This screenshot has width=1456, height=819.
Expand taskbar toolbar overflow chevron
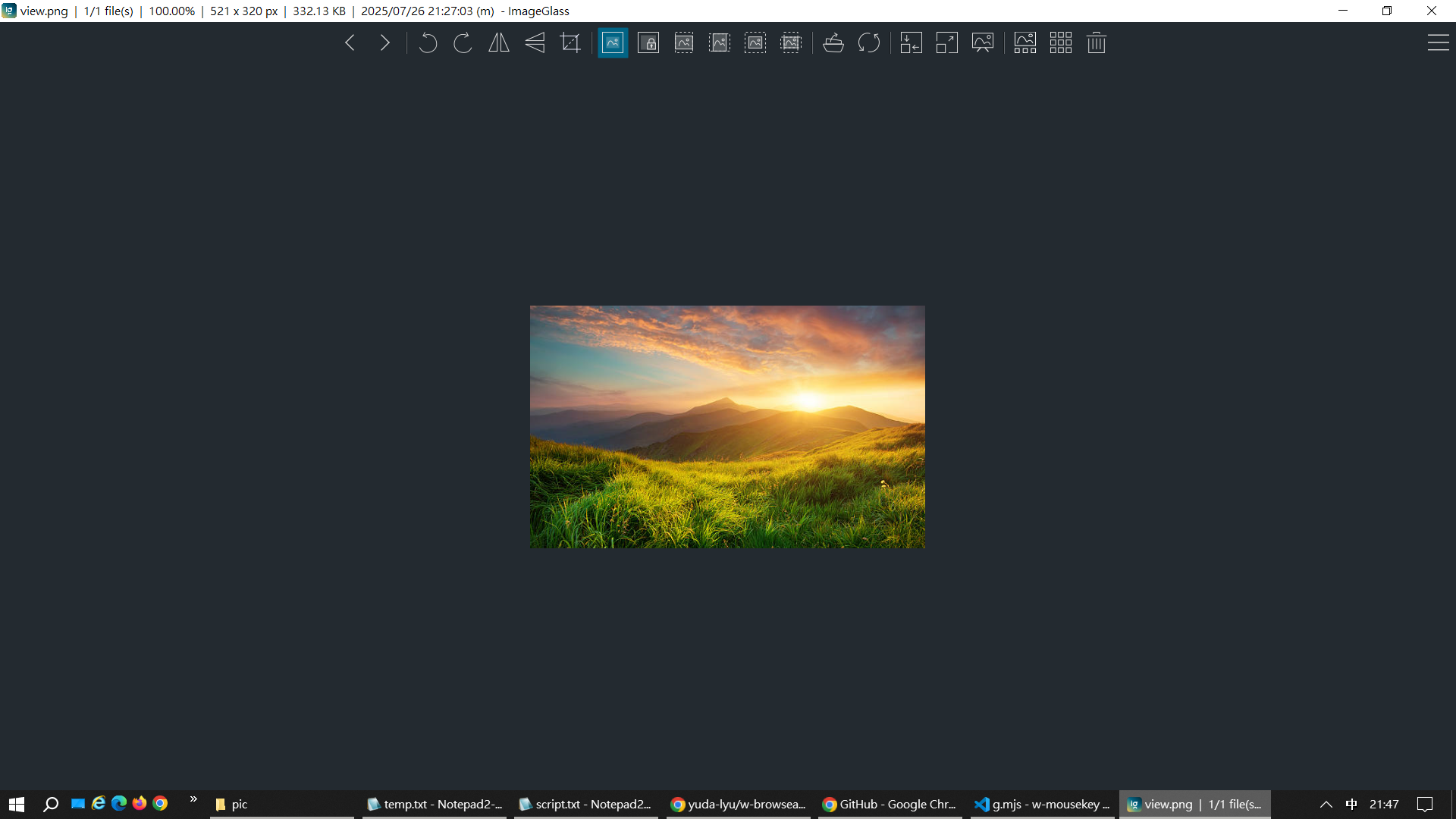pyautogui.click(x=193, y=799)
